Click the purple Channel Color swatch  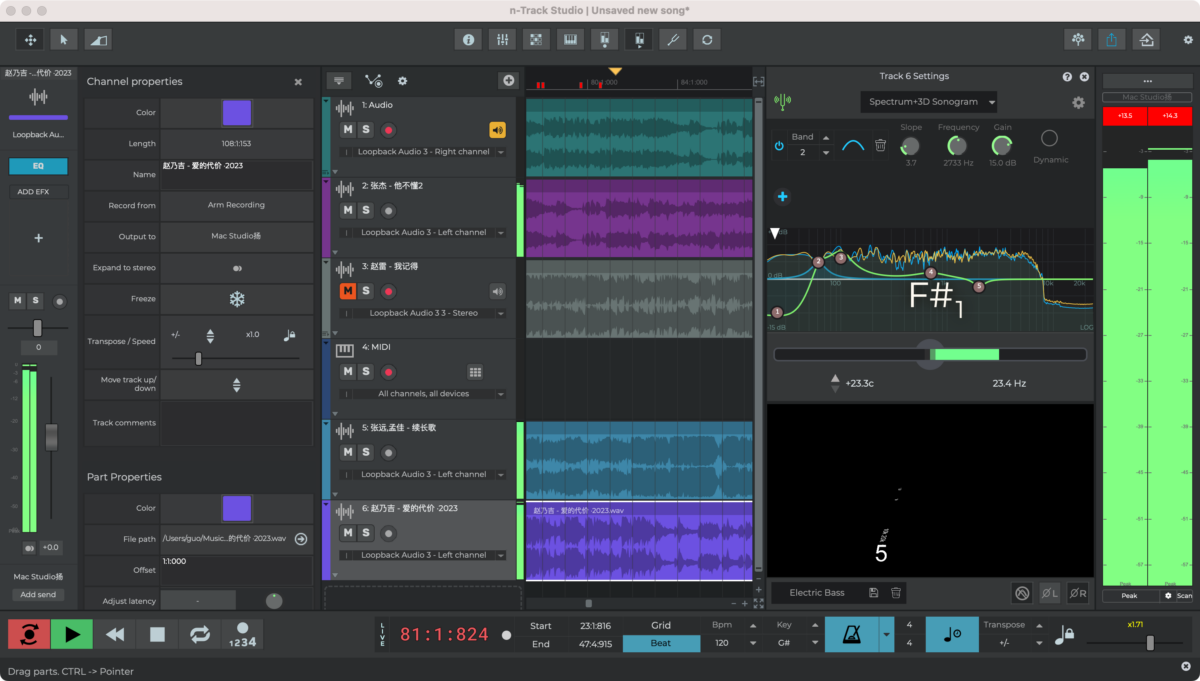pos(237,112)
